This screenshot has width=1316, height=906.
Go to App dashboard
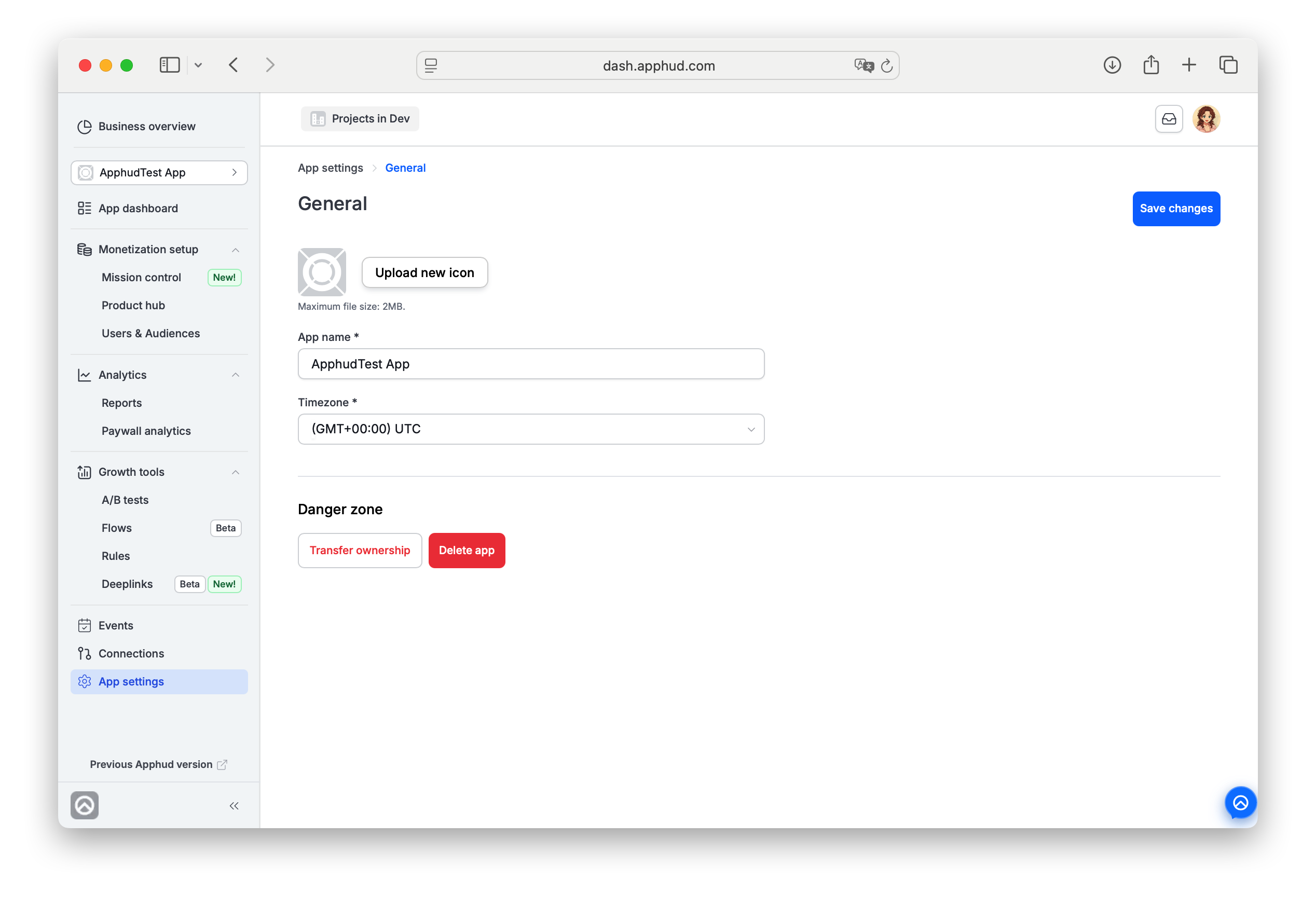138,208
